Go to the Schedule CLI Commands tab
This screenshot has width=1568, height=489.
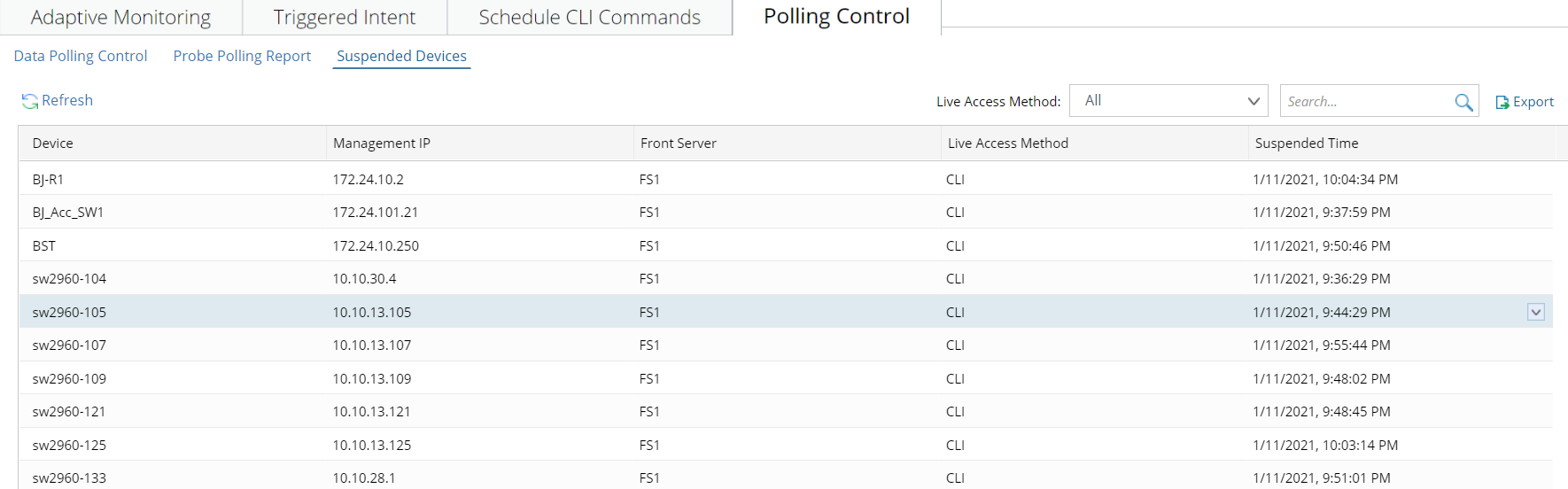tap(589, 18)
